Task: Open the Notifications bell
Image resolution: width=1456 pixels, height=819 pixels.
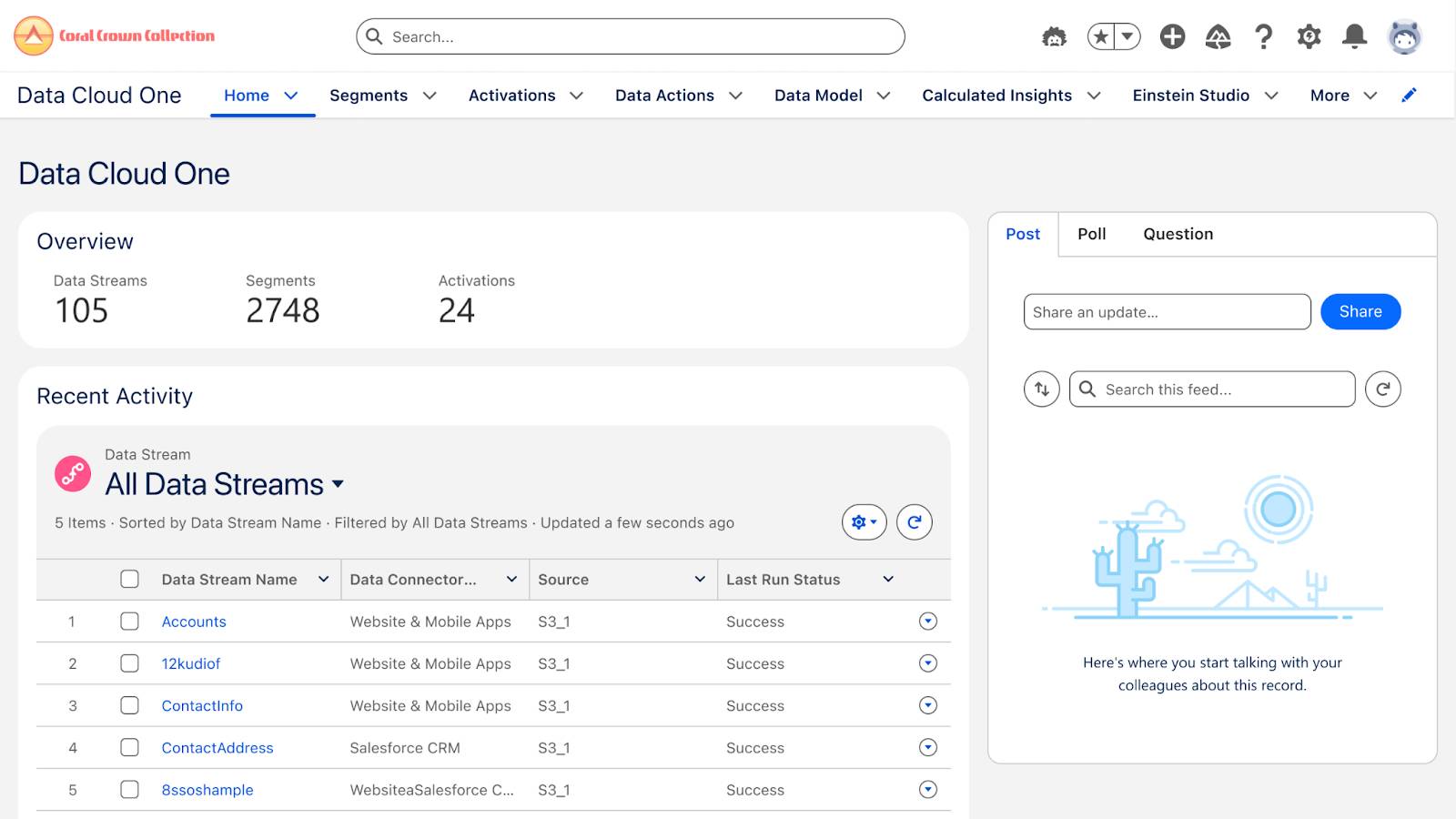Action: (x=1354, y=36)
